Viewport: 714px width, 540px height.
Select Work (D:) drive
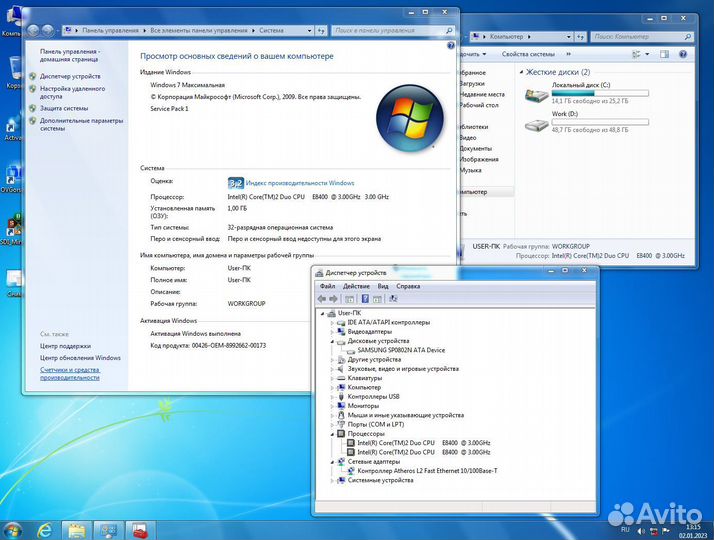pos(586,122)
